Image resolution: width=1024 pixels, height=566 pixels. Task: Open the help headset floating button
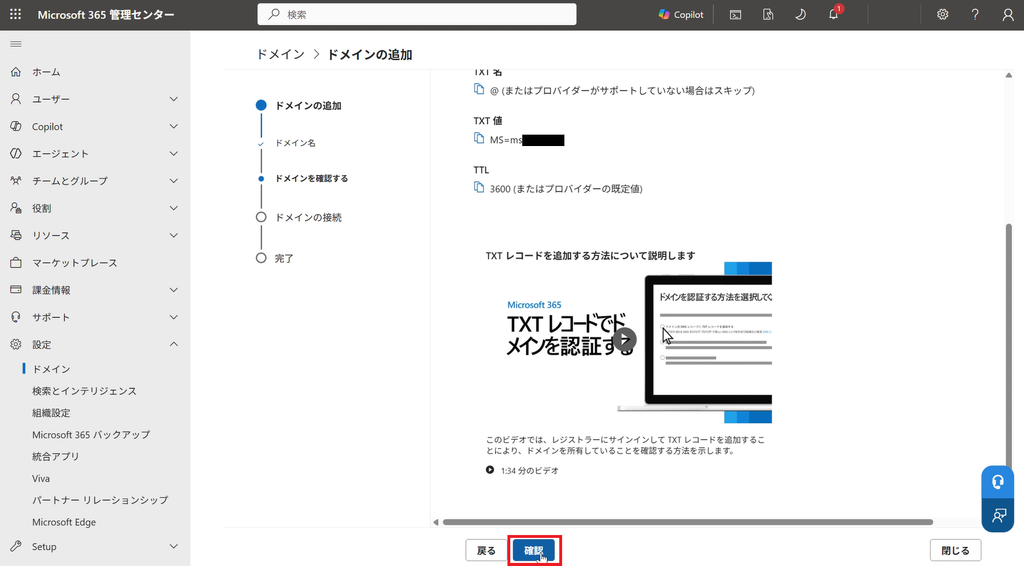[x=997, y=482]
